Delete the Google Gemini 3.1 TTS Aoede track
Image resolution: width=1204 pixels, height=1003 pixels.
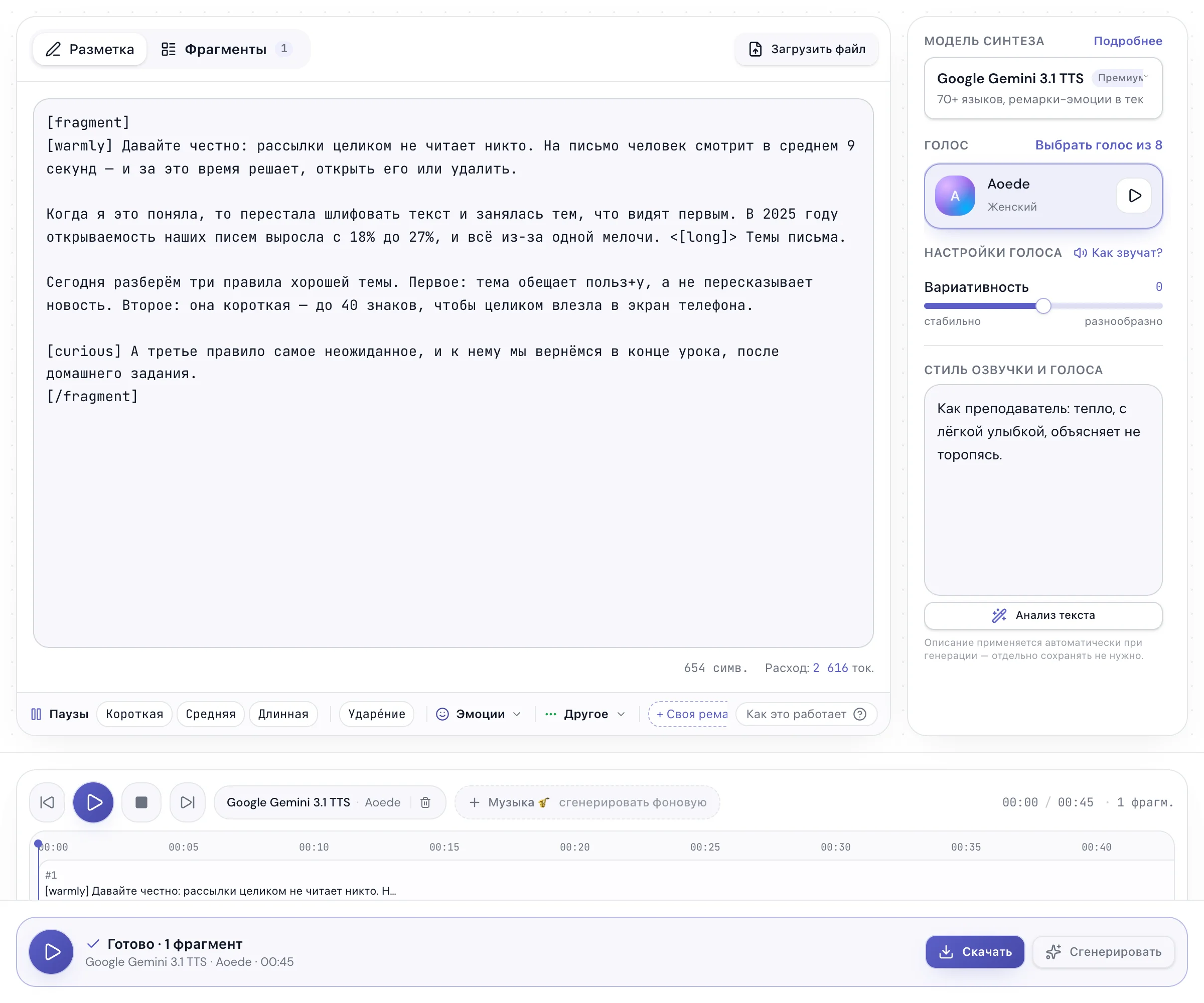[x=425, y=802]
